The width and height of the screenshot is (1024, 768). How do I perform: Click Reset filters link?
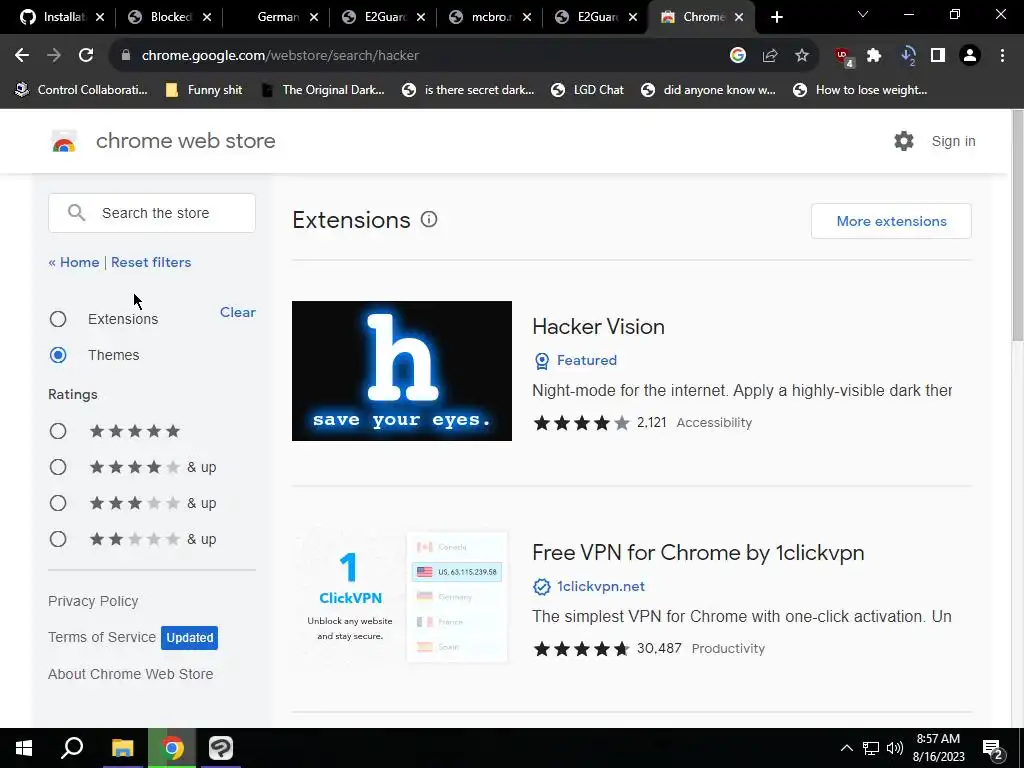point(151,262)
